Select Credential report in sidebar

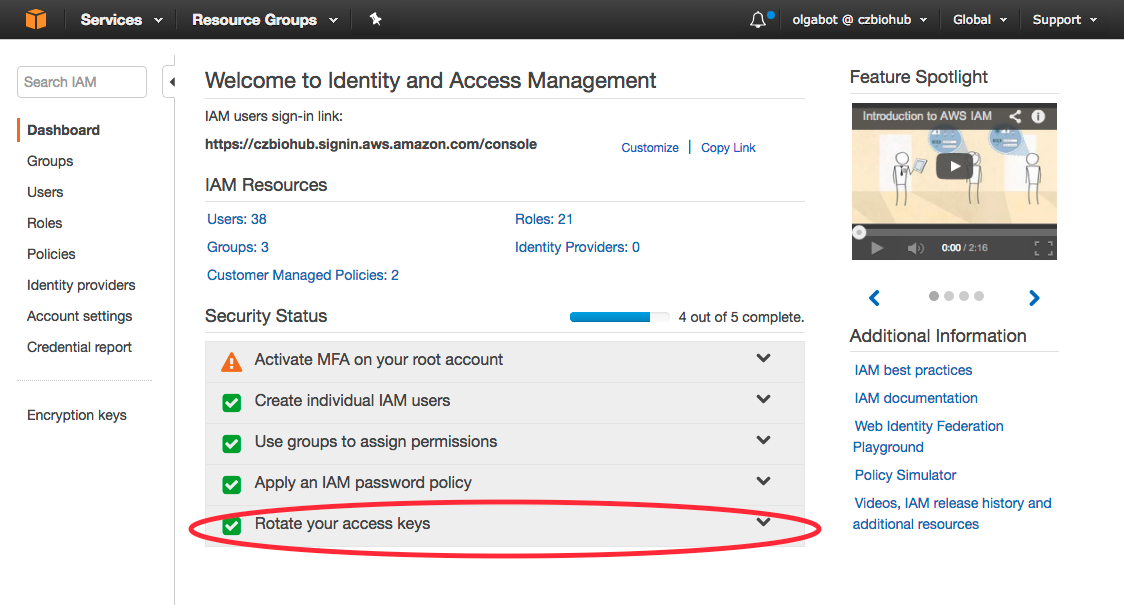pos(79,347)
